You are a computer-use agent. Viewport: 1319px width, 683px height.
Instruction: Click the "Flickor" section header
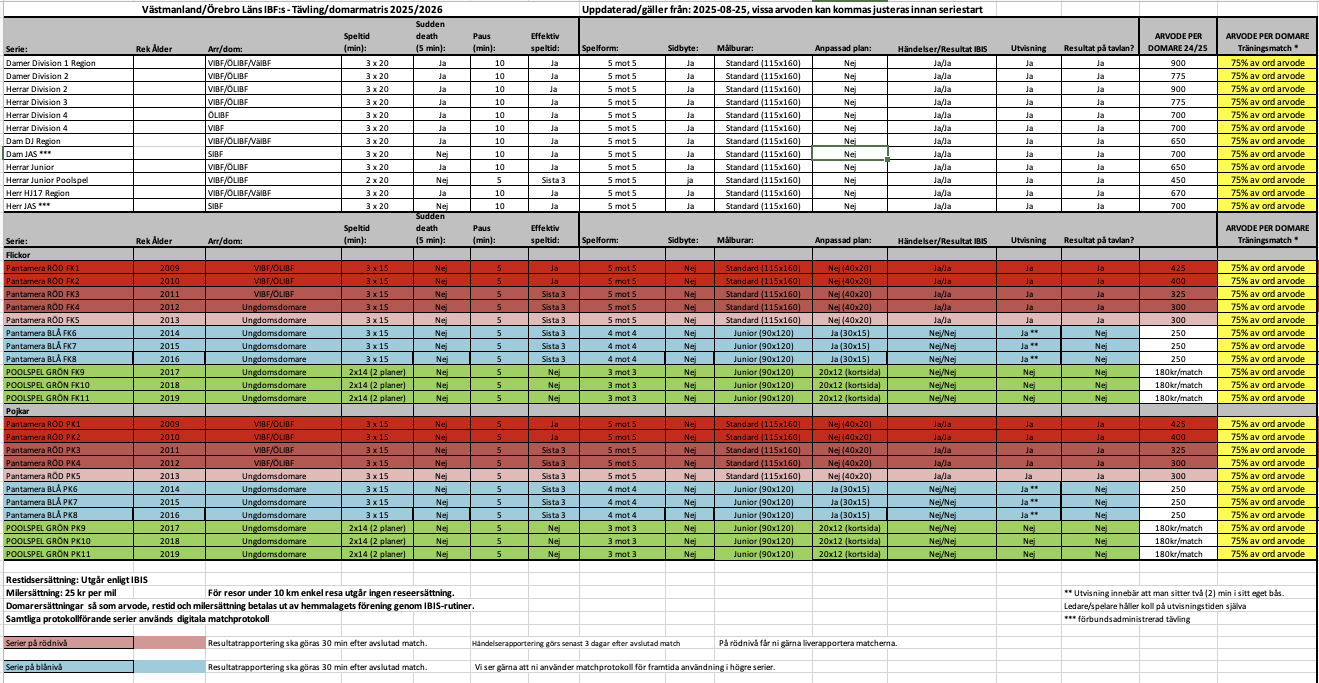[20, 255]
